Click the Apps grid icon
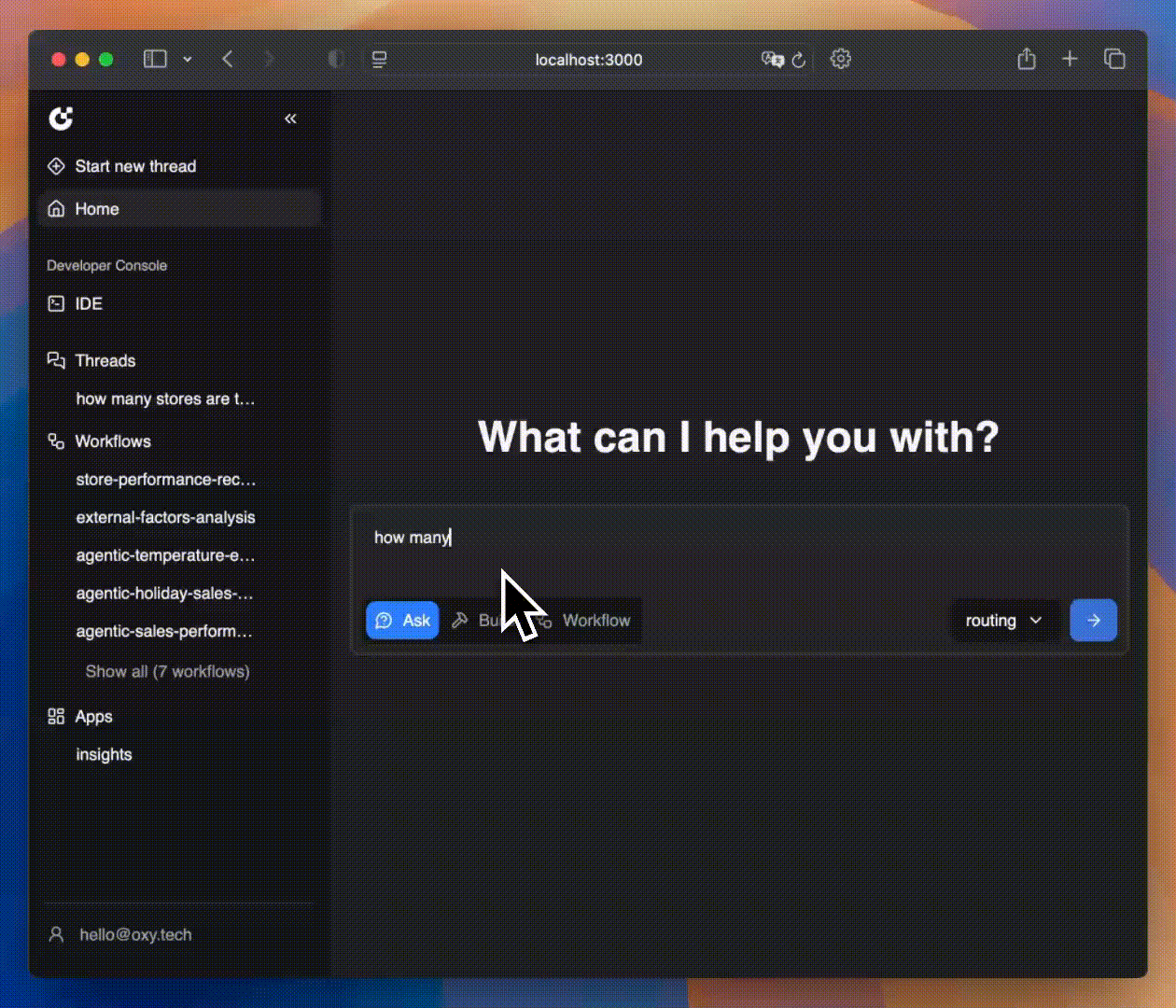The image size is (1176, 1008). tap(56, 716)
